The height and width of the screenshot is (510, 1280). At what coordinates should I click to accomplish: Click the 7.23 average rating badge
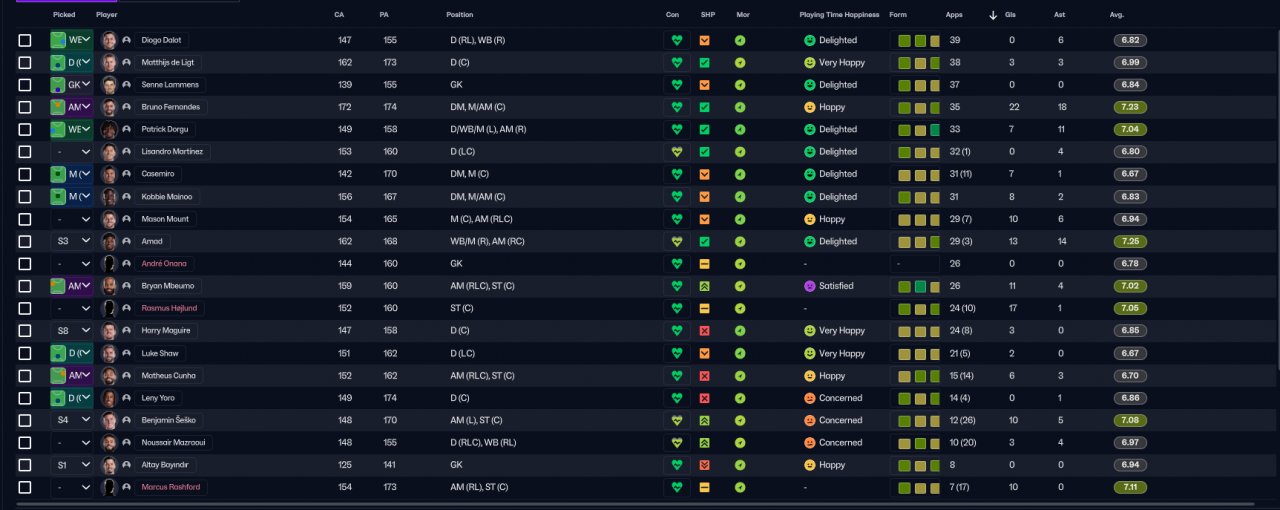click(x=1129, y=107)
